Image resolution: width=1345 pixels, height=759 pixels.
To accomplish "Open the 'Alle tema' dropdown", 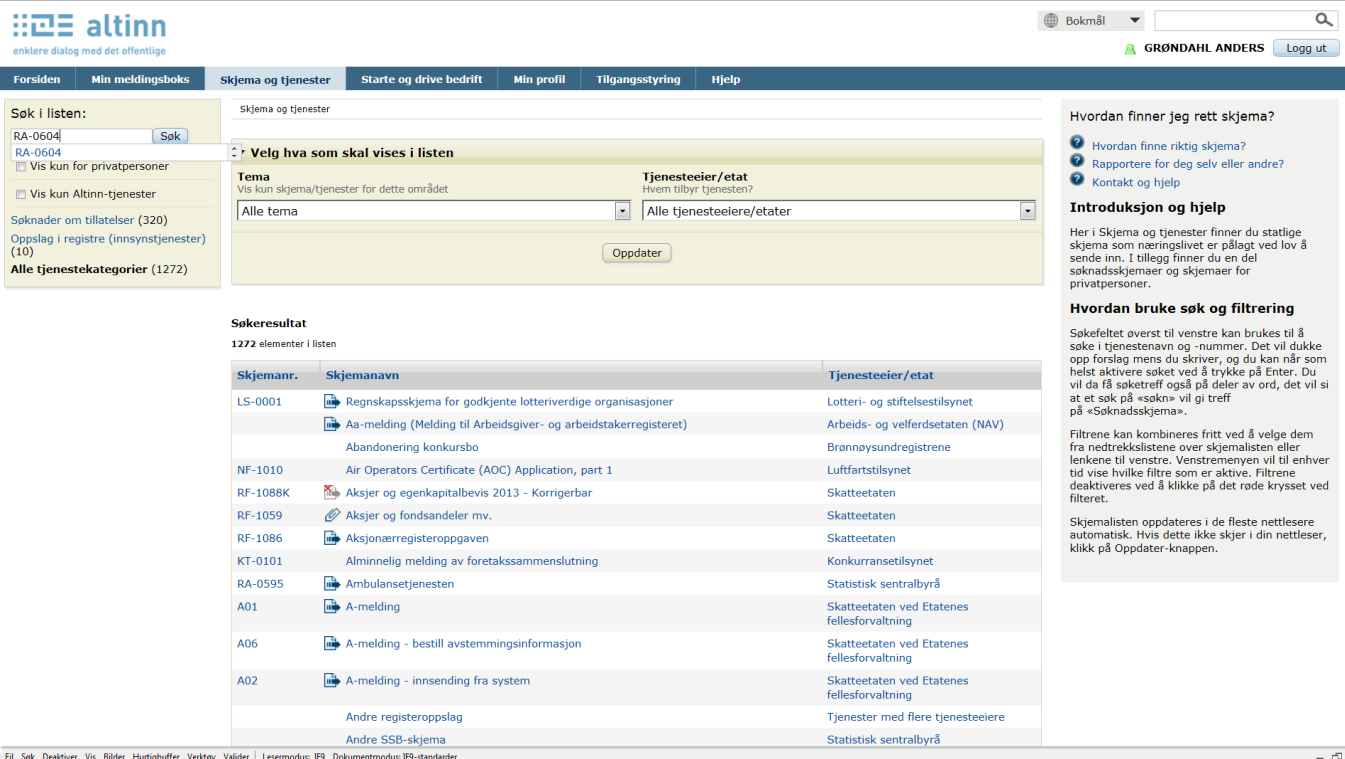I will click(x=434, y=211).
